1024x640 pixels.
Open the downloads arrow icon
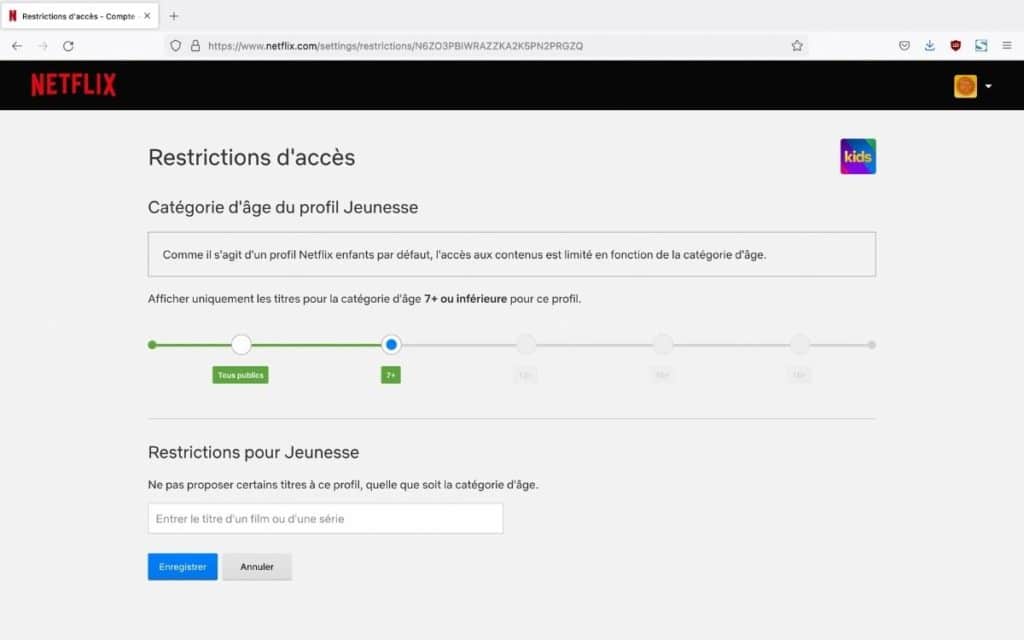pos(929,46)
